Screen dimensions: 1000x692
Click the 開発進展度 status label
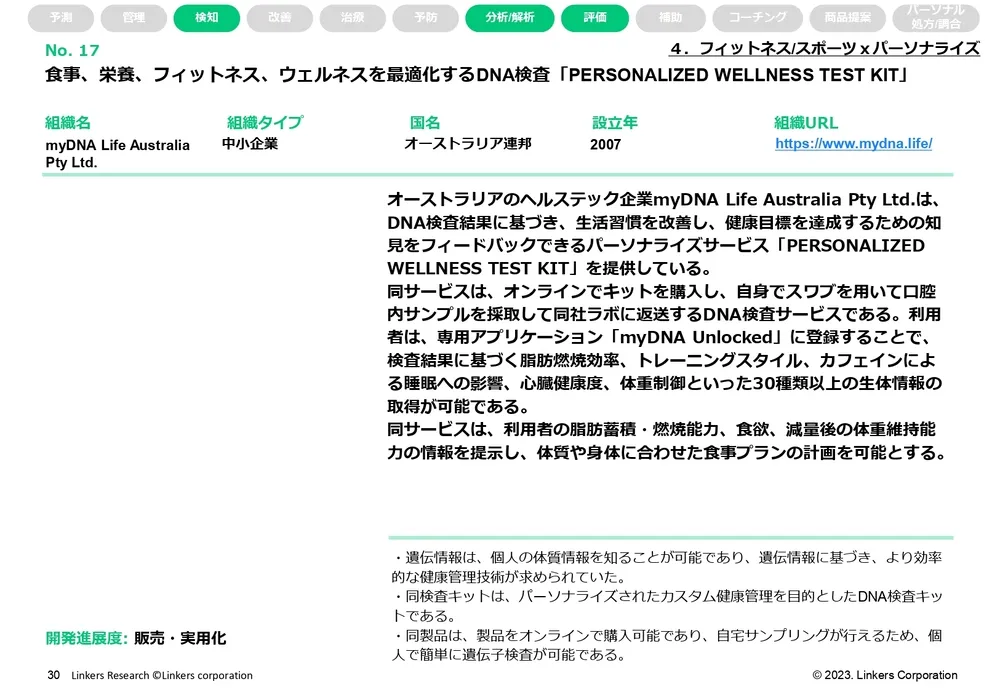point(87,638)
